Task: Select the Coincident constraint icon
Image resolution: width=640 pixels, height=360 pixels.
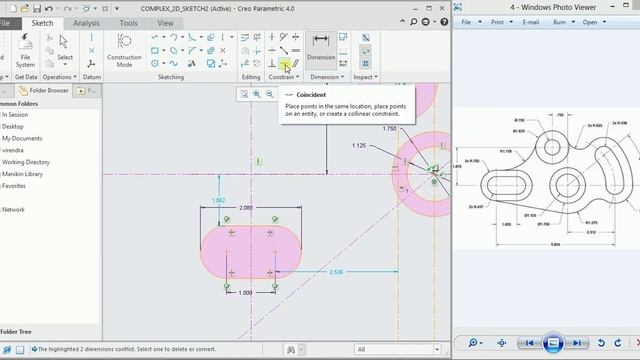Action: [x=284, y=63]
